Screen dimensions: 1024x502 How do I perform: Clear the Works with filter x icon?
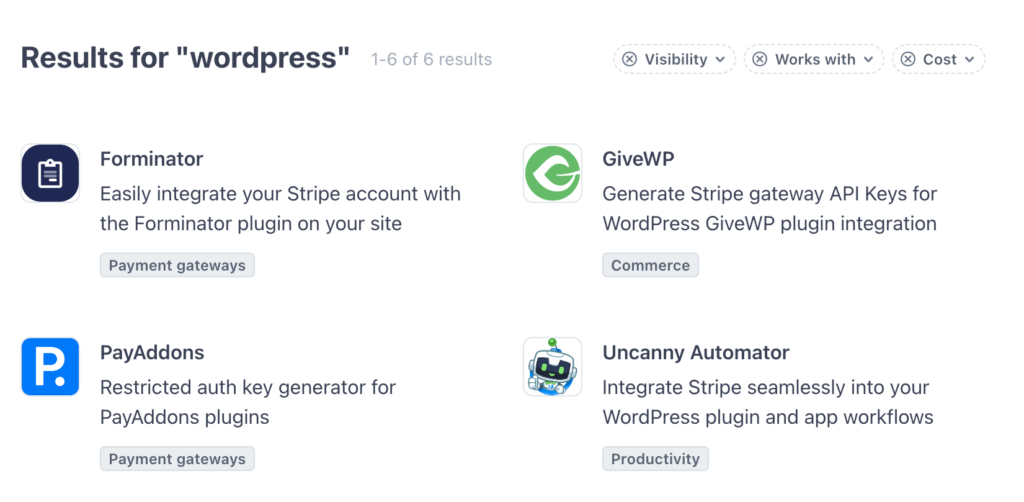(x=759, y=59)
